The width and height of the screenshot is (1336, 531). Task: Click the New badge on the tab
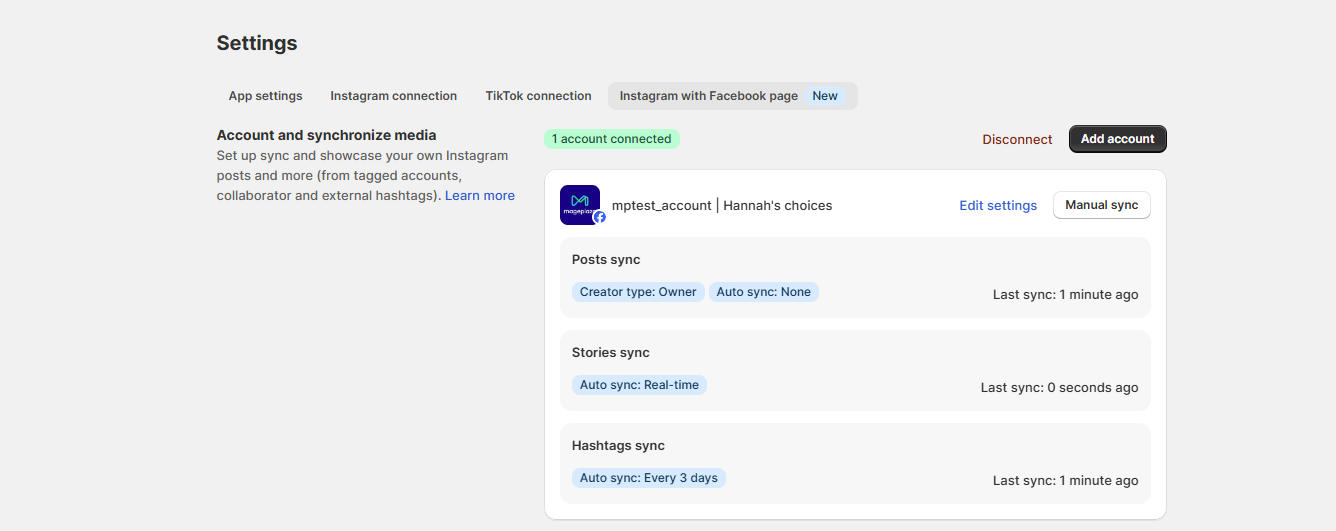pyautogui.click(x=825, y=96)
